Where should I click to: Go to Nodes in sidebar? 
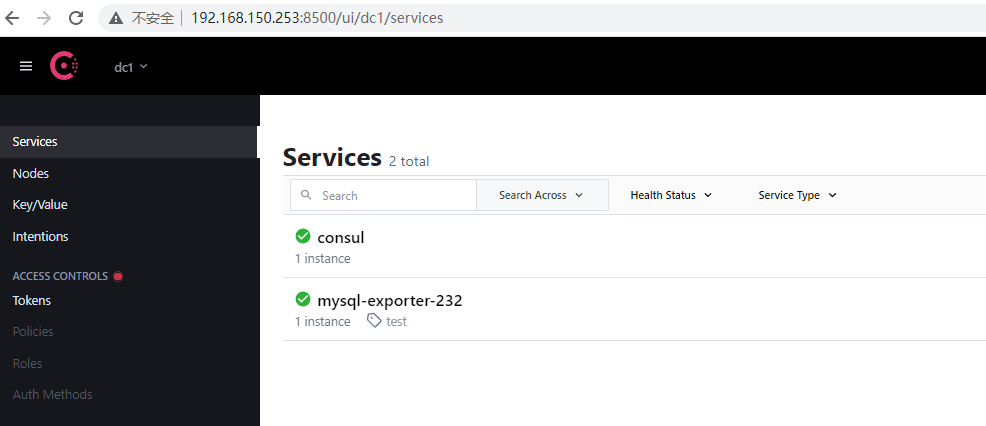(x=31, y=173)
